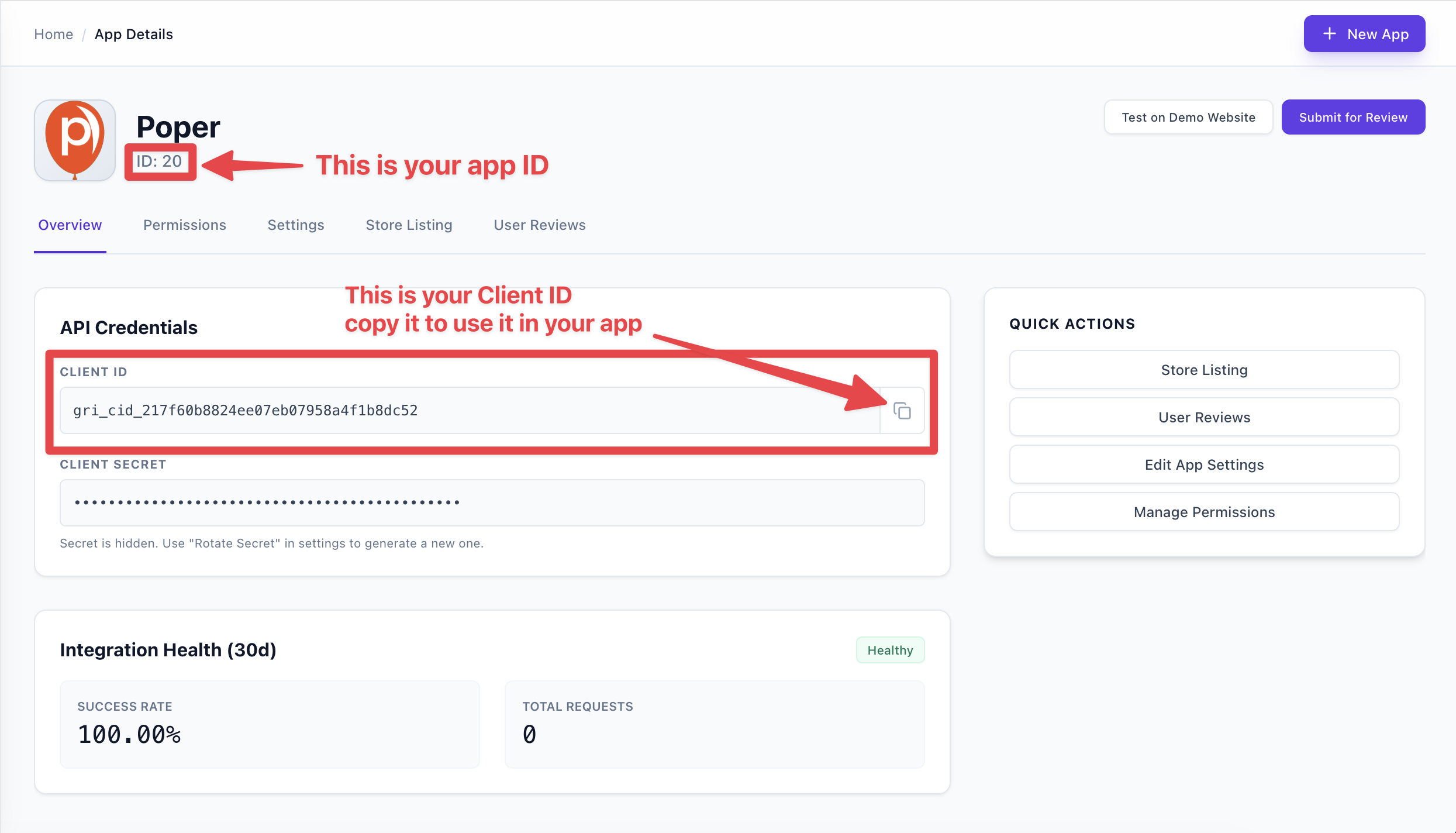Submit the app for review
Image resolution: width=1456 pixels, height=833 pixels.
[1353, 116]
